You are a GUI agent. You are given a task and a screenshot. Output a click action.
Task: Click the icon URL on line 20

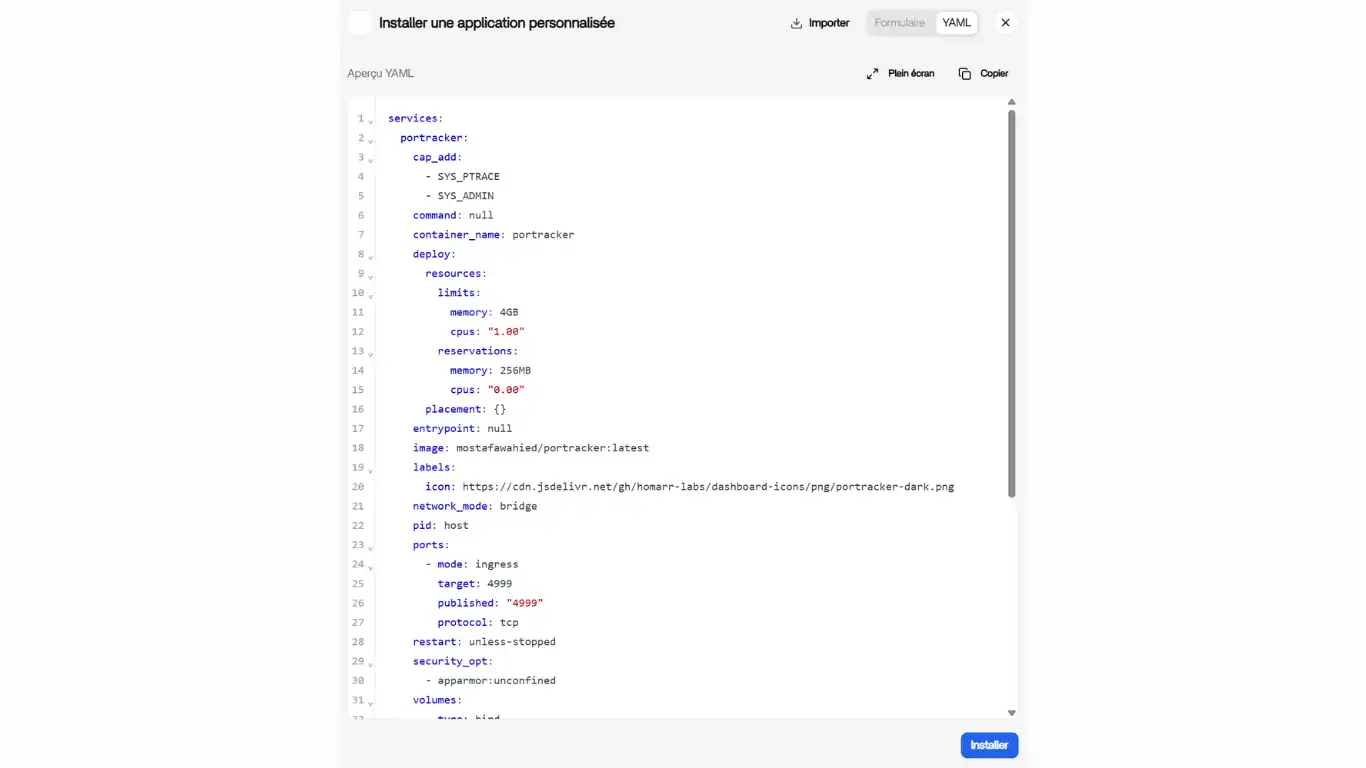708,487
